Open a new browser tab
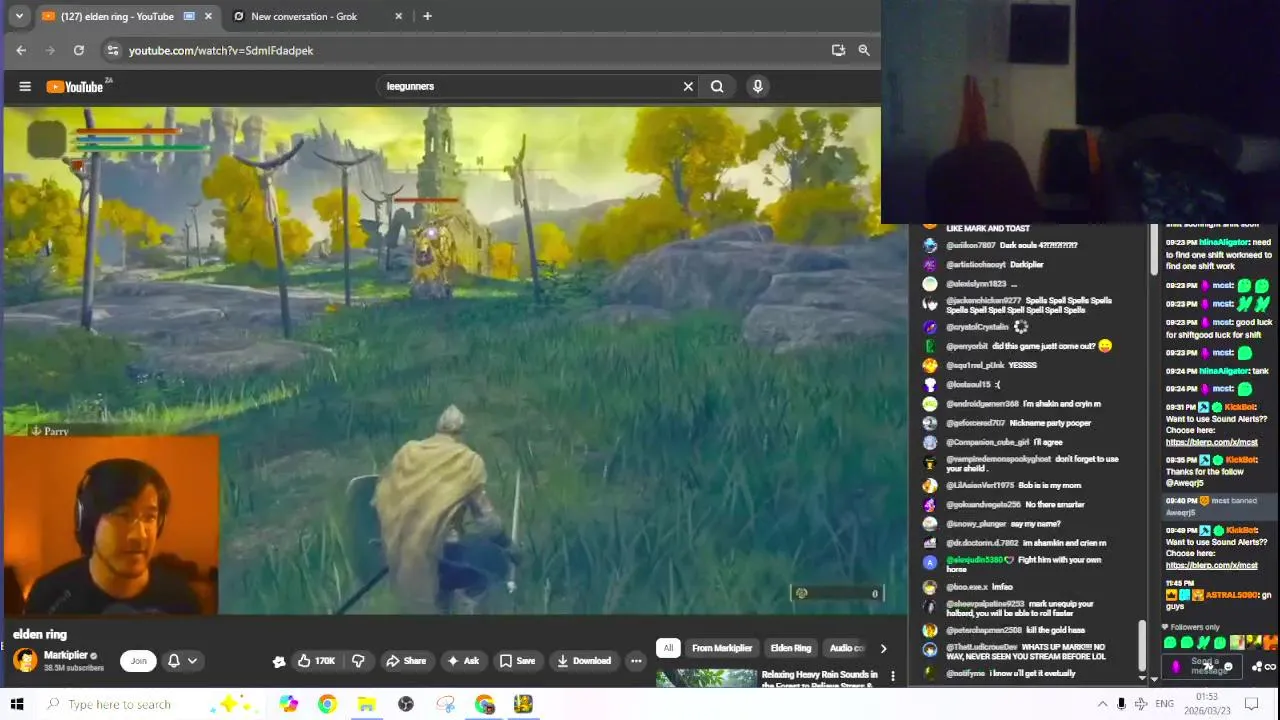The width and height of the screenshot is (1280, 720). point(427,16)
